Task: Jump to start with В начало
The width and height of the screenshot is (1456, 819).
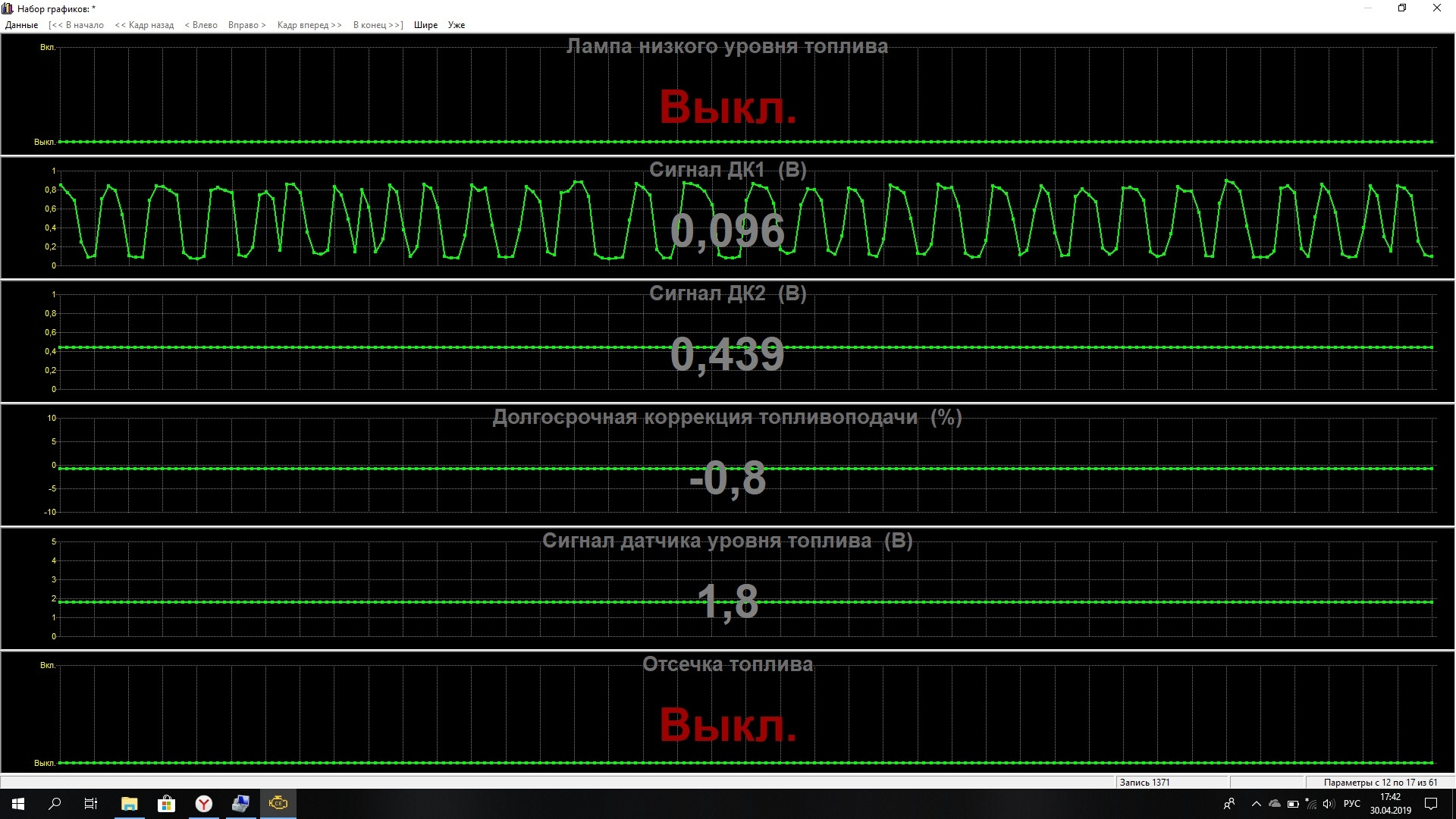Action: (x=76, y=25)
